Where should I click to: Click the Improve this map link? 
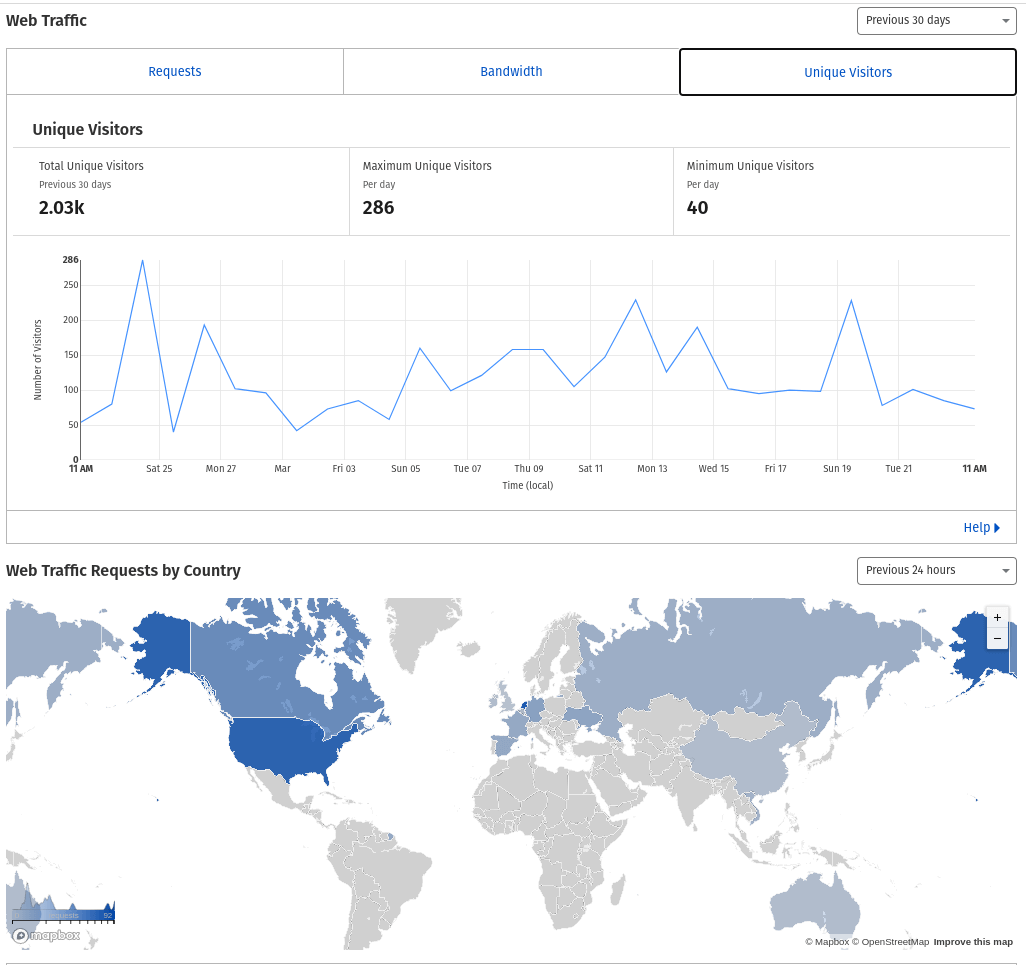(x=973, y=942)
